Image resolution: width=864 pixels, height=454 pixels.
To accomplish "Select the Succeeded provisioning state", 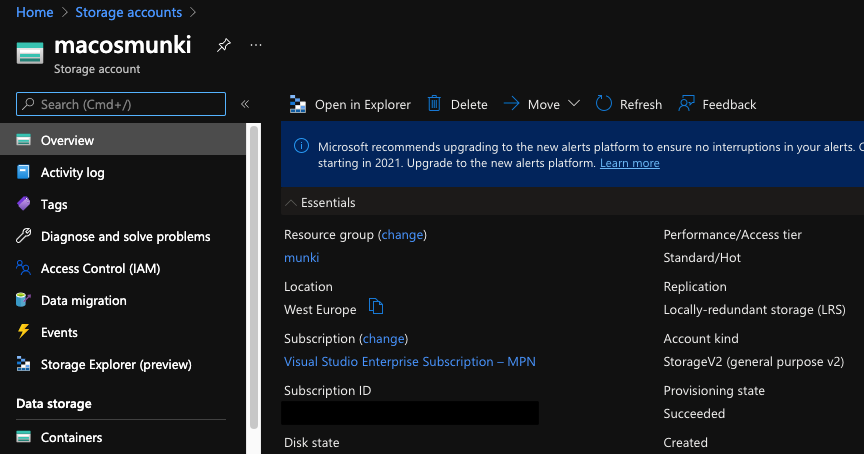I will 694,414.
